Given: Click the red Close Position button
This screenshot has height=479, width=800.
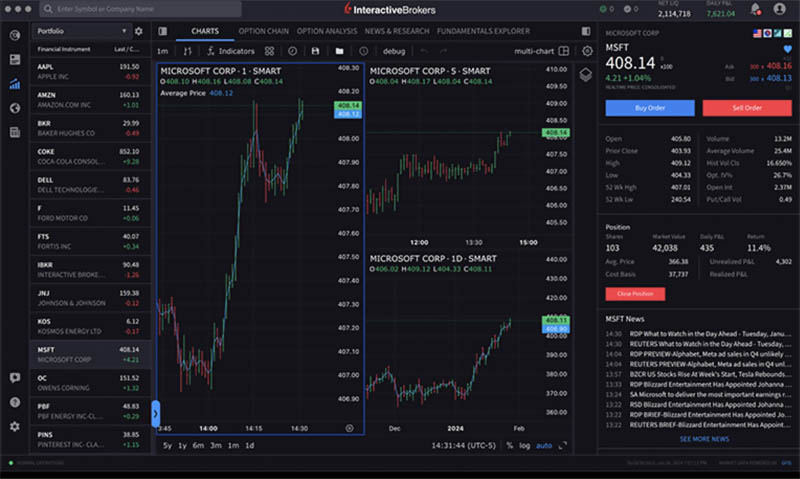Looking at the screenshot, I should click(x=635, y=294).
